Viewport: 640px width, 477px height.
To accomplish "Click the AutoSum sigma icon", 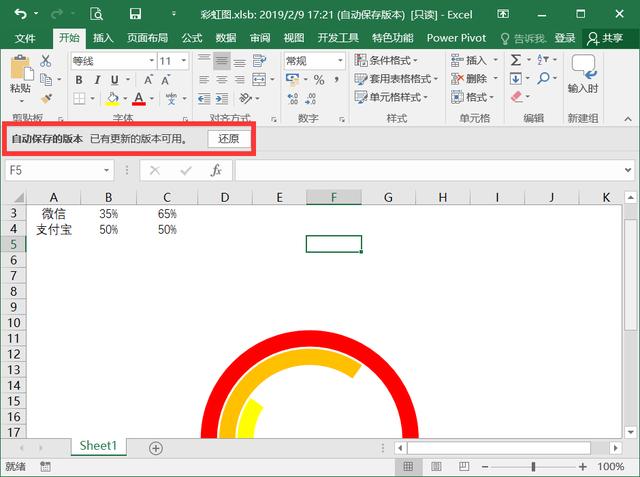I will 516,60.
